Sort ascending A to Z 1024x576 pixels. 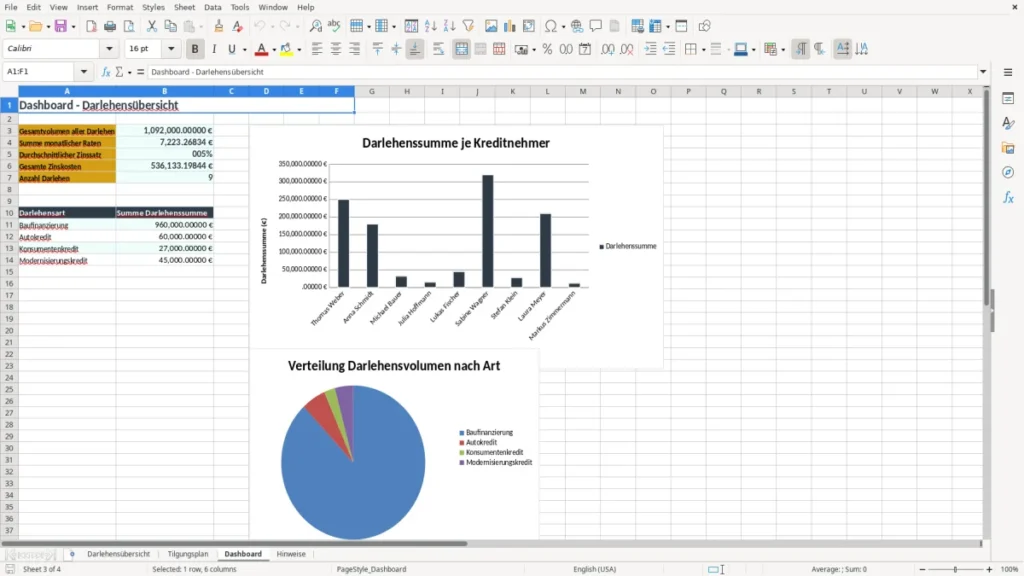(x=430, y=26)
